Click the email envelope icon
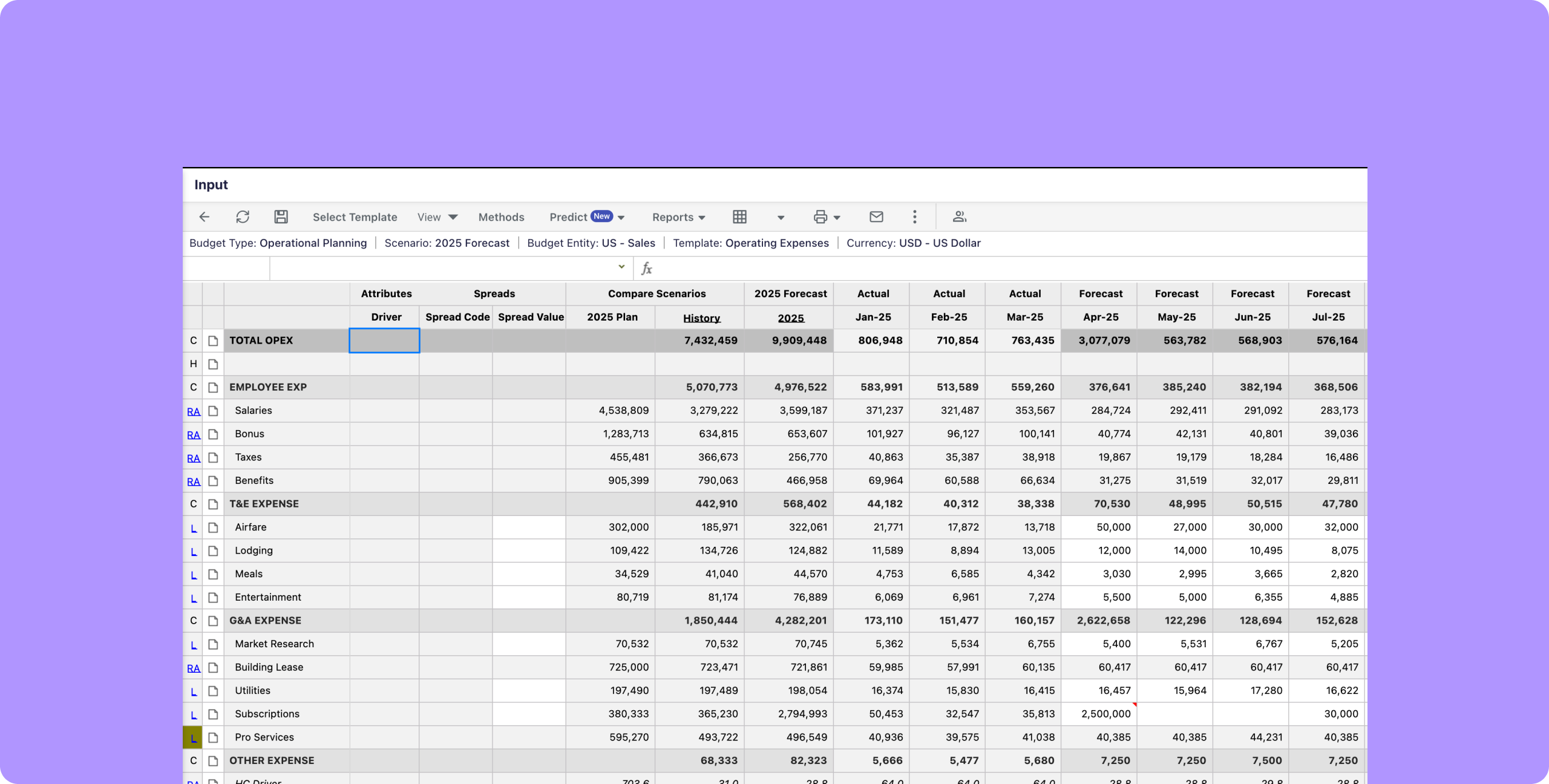1549x784 pixels. click(876, 217)
